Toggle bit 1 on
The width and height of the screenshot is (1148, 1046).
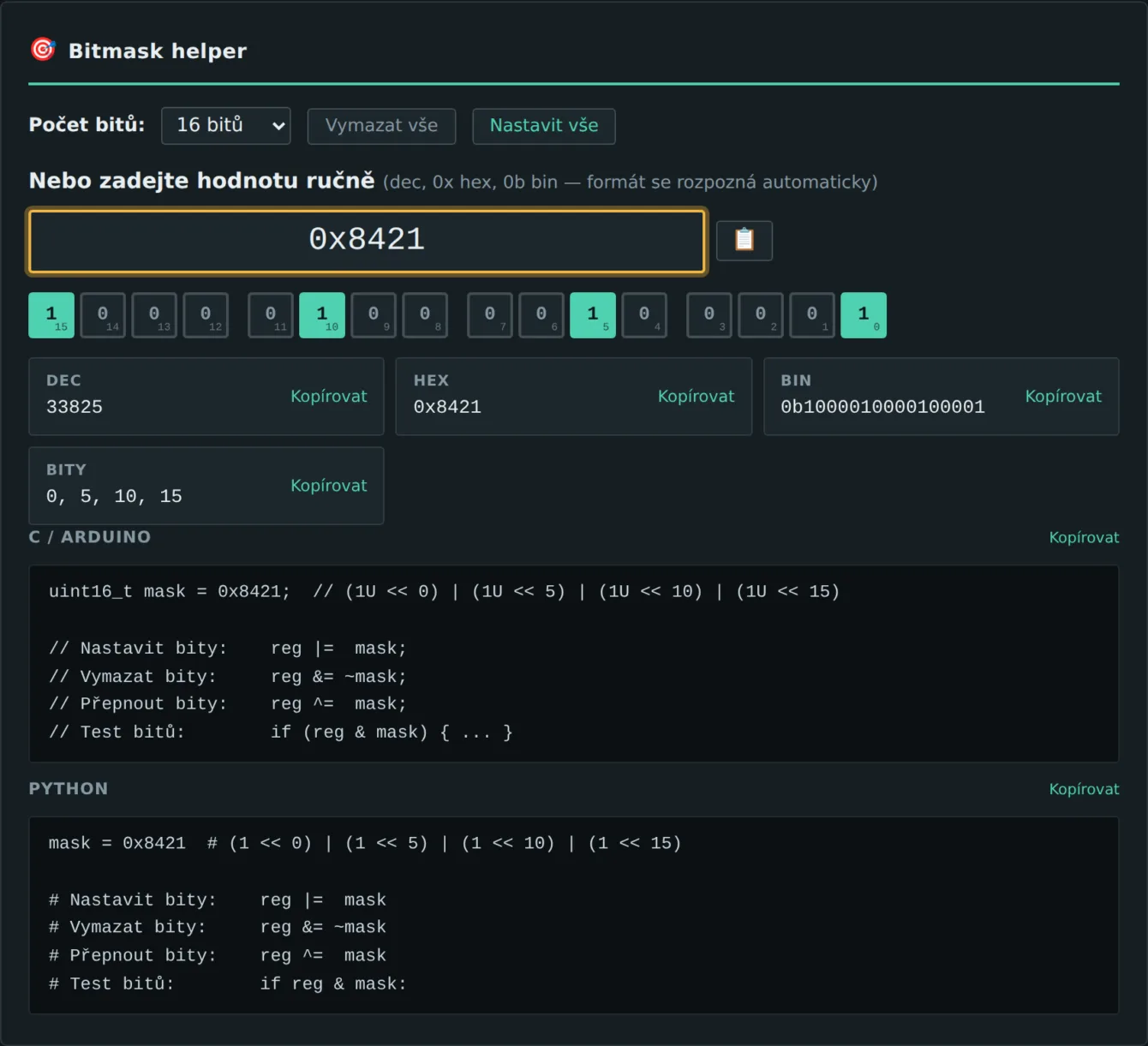tap(812, 315)
